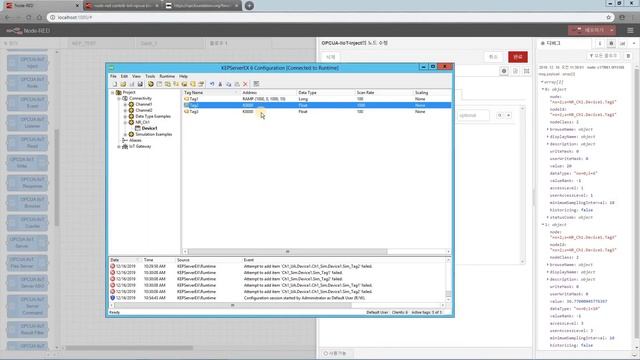Click the round yellow-black icon after Save As

[x=151, y=84]
